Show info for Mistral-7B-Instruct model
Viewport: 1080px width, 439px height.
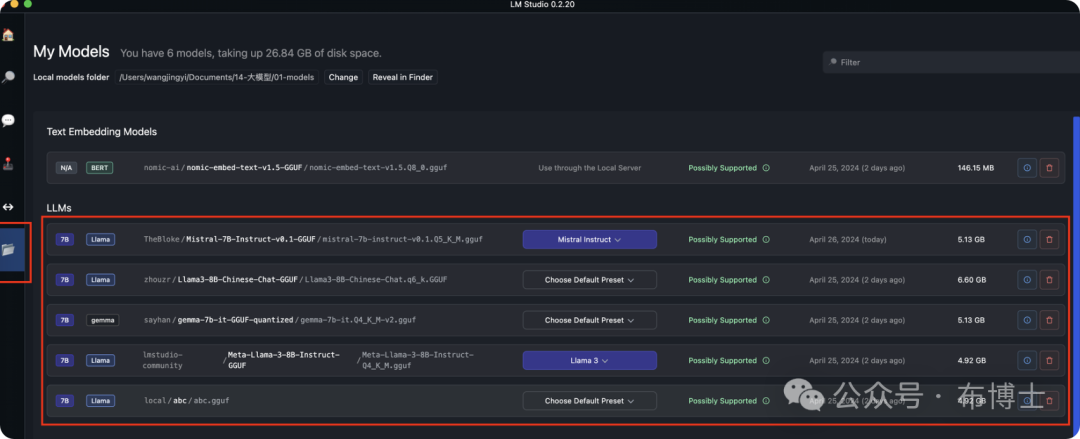pos(1027,239)
